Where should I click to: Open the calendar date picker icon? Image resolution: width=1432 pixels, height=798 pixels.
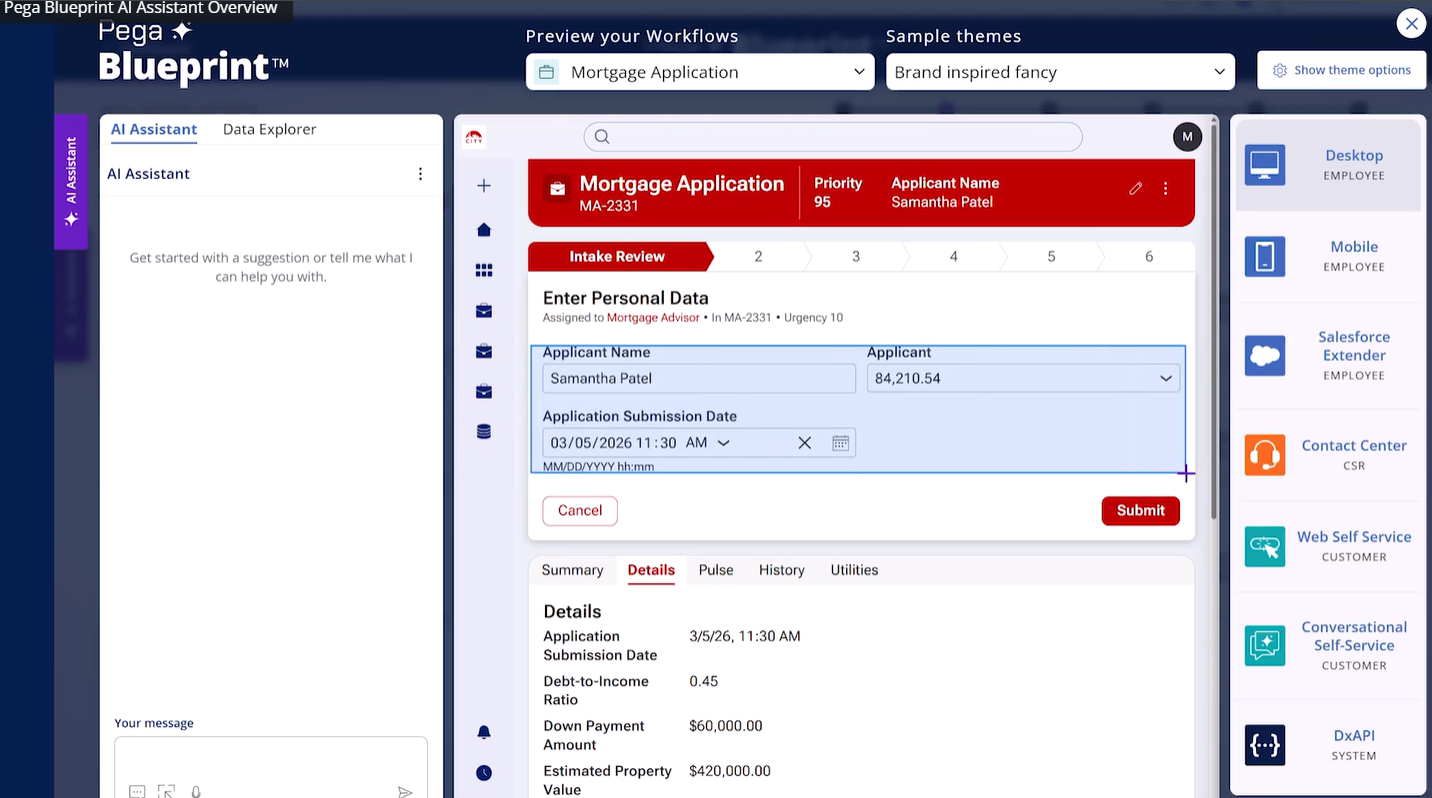[841, 443]
